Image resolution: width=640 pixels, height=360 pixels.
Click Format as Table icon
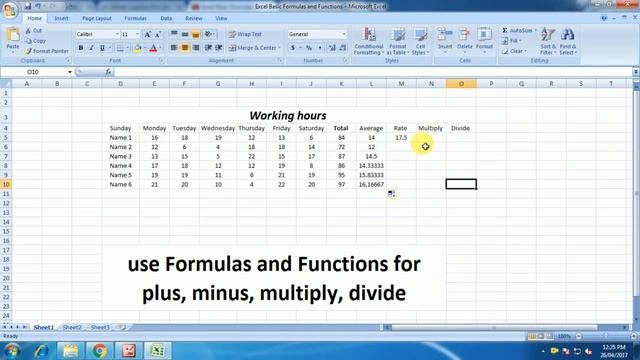pyautogui.click(x=398, y=41)
